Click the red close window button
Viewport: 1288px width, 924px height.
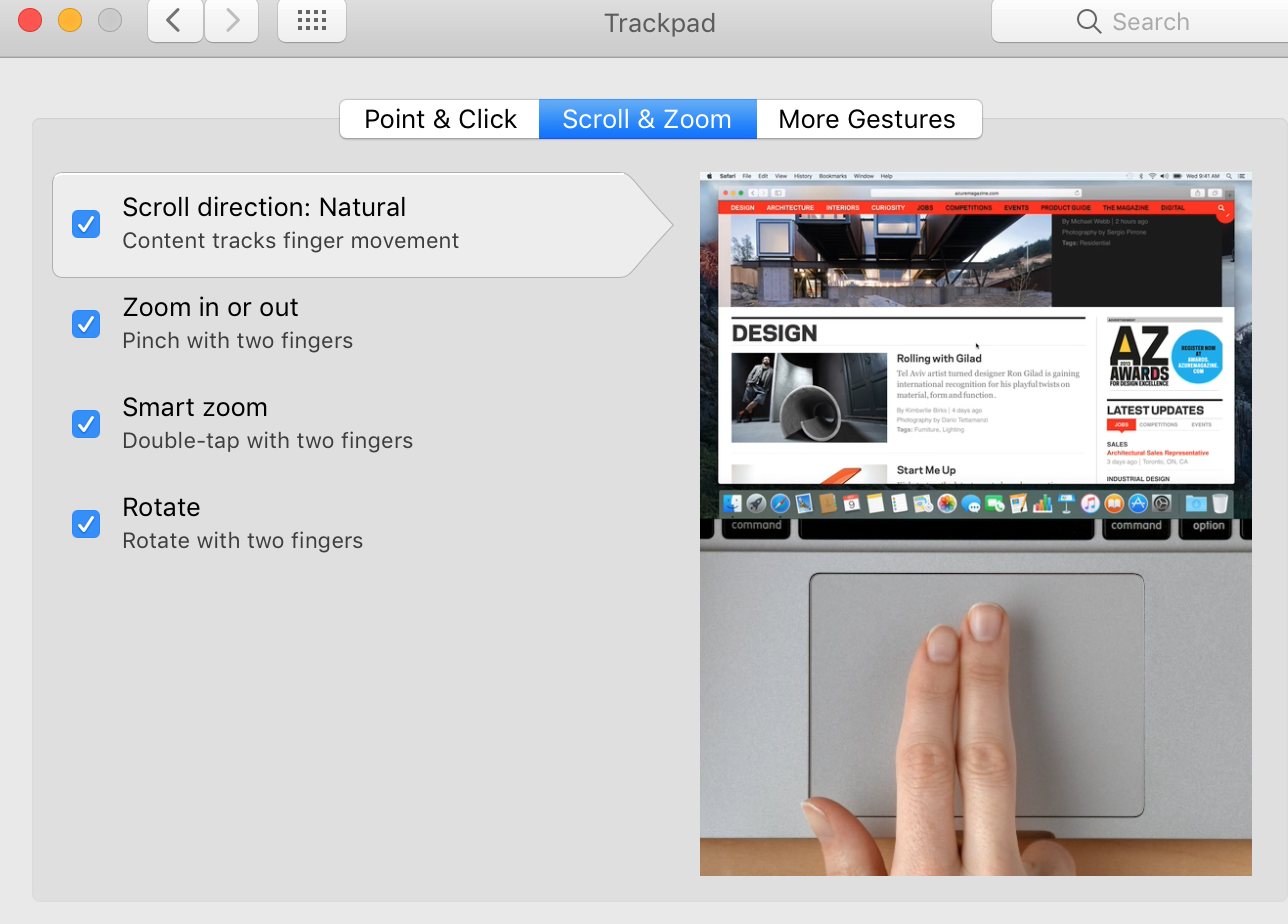[30, 19]
